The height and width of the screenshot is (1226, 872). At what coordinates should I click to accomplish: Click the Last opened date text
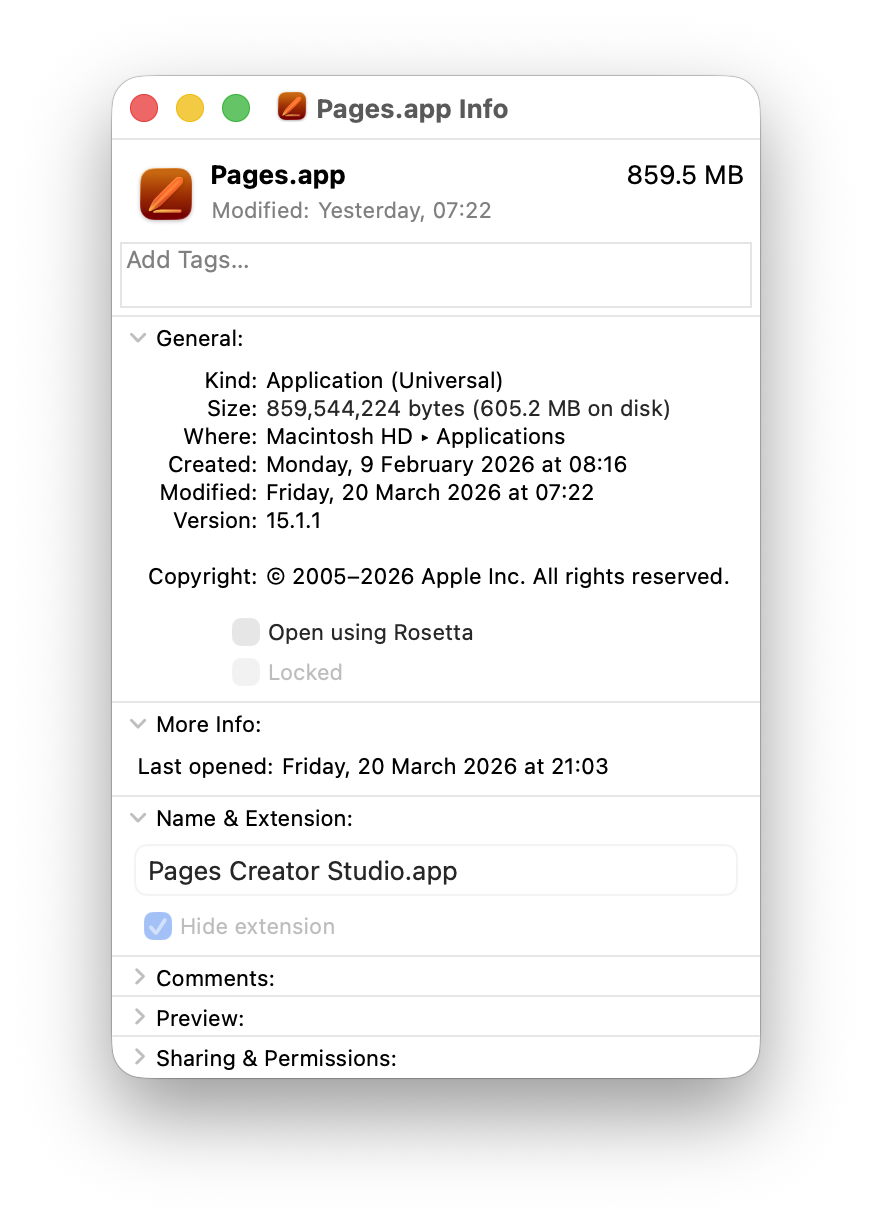(444, 766)
